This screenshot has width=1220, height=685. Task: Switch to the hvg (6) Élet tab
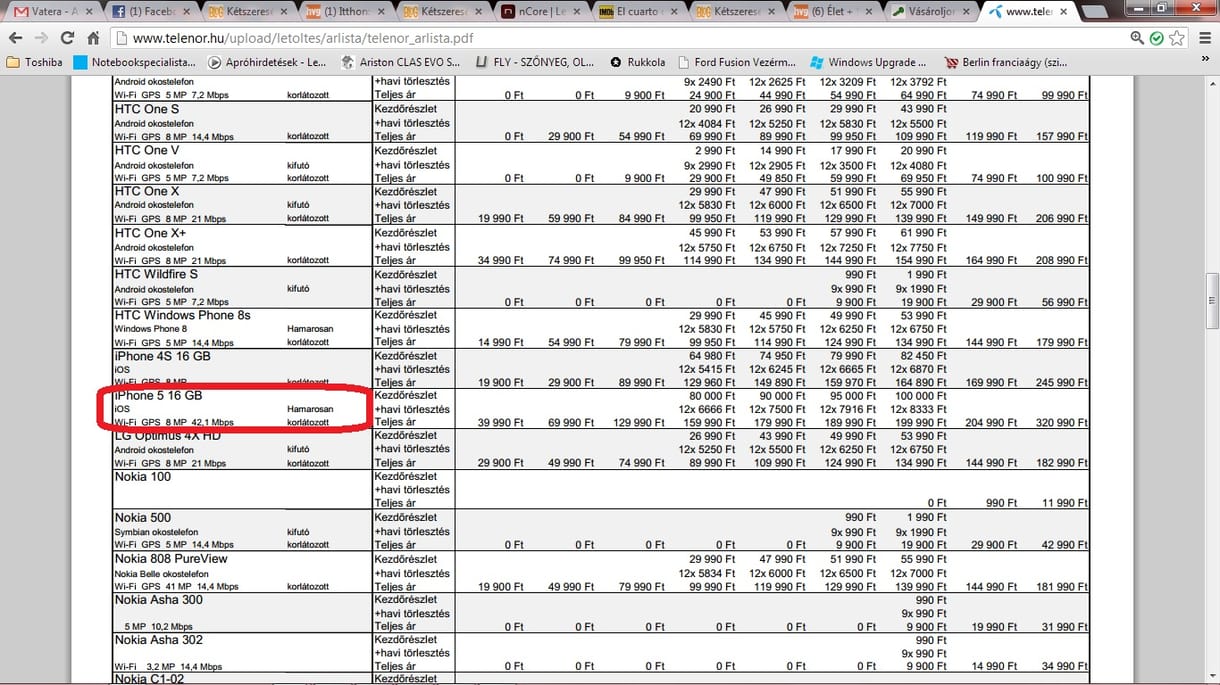(x=832, y=12)
